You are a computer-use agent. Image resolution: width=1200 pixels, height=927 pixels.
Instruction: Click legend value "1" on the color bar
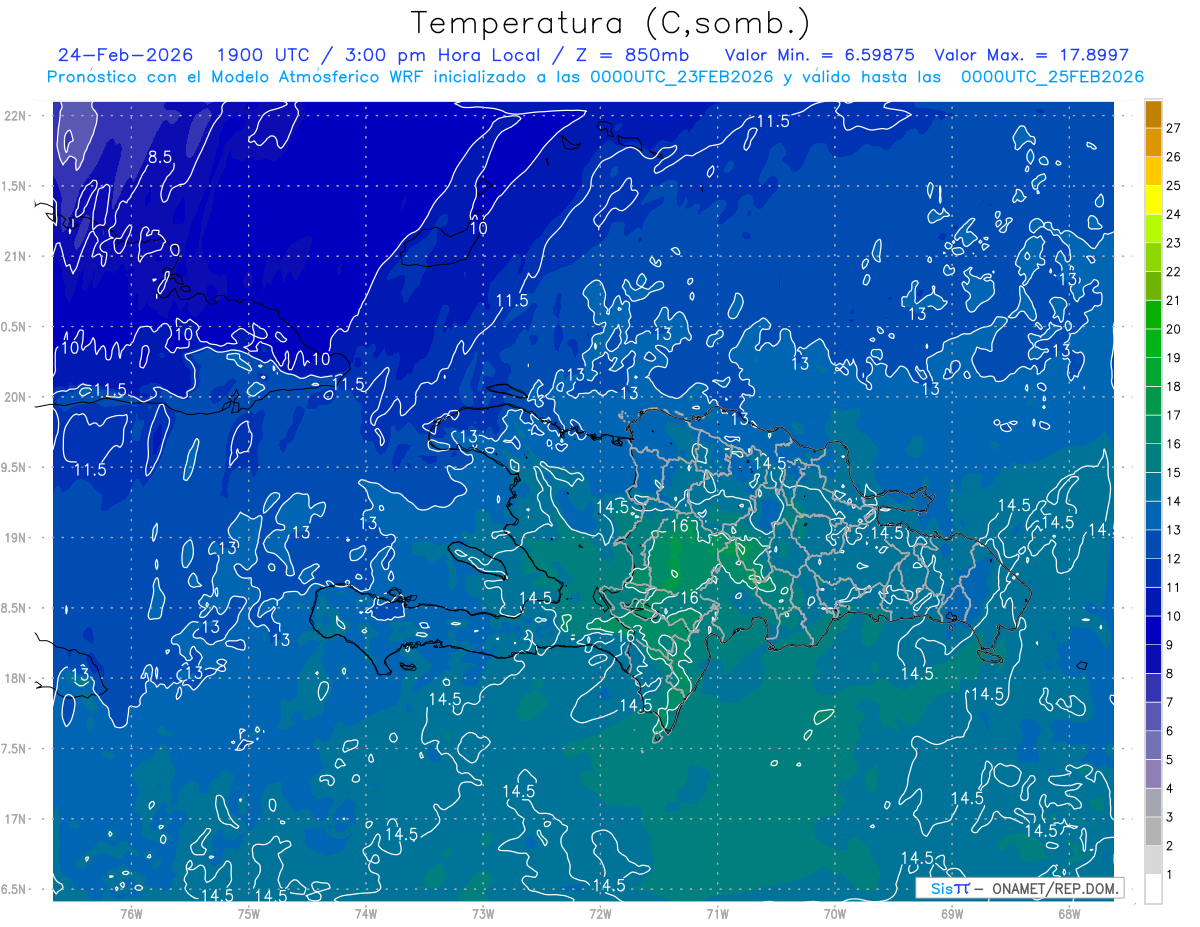pyautogui.click(x=1169, y=875)
